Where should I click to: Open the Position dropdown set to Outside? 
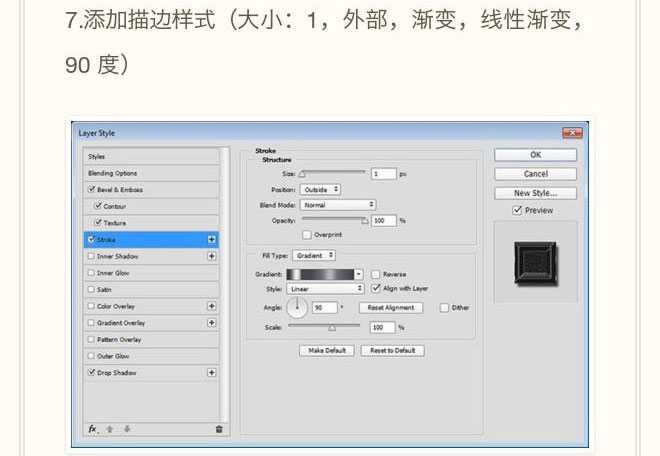click(x=321, y=189)
